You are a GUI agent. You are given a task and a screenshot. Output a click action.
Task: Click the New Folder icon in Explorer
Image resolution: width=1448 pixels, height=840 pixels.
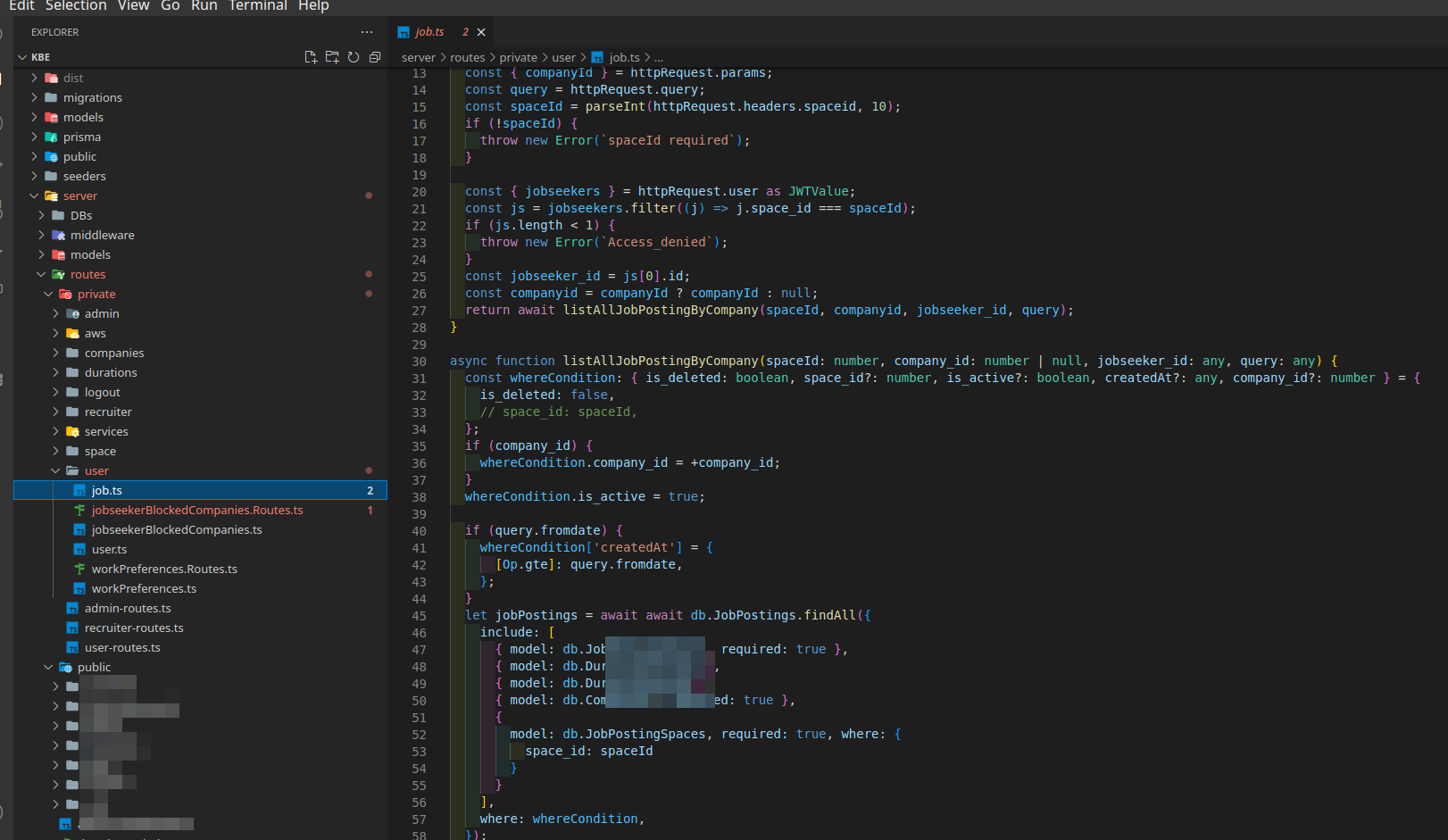(332, 57)
